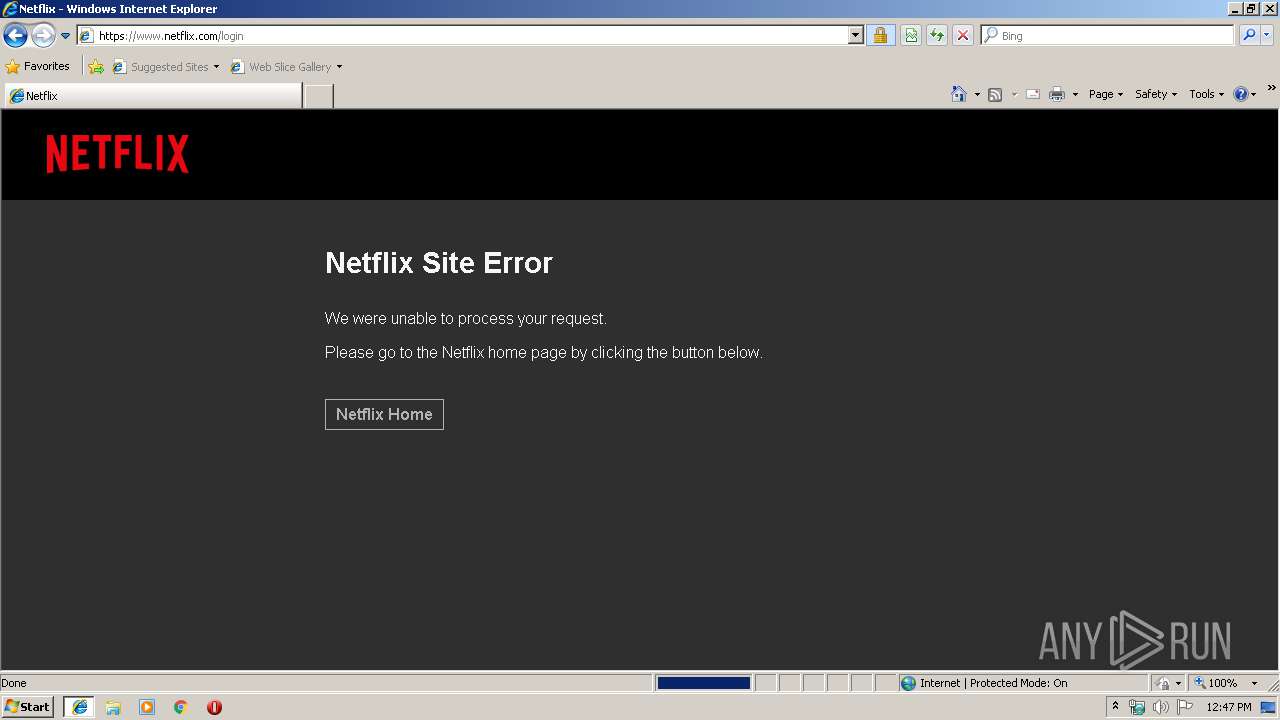1280x720 pixels.
Task: Click the Refresh page icon
Action: [x=937, y=36]
